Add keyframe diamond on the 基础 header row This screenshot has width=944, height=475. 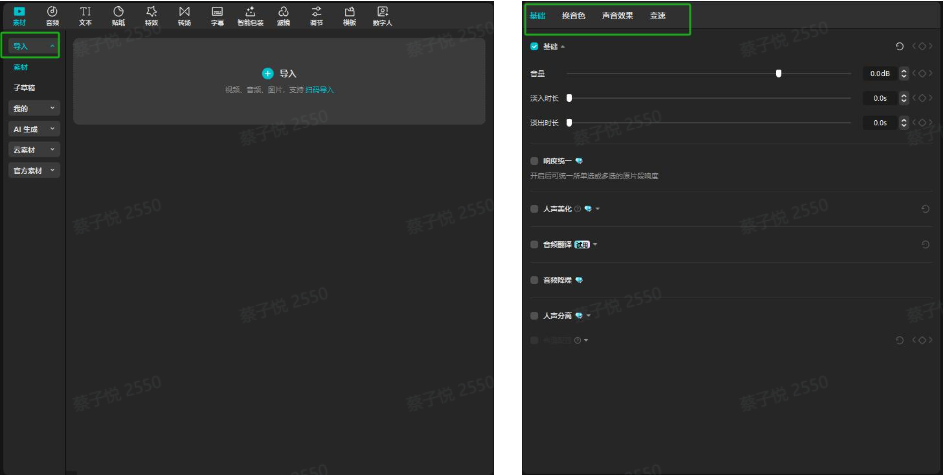922,46
